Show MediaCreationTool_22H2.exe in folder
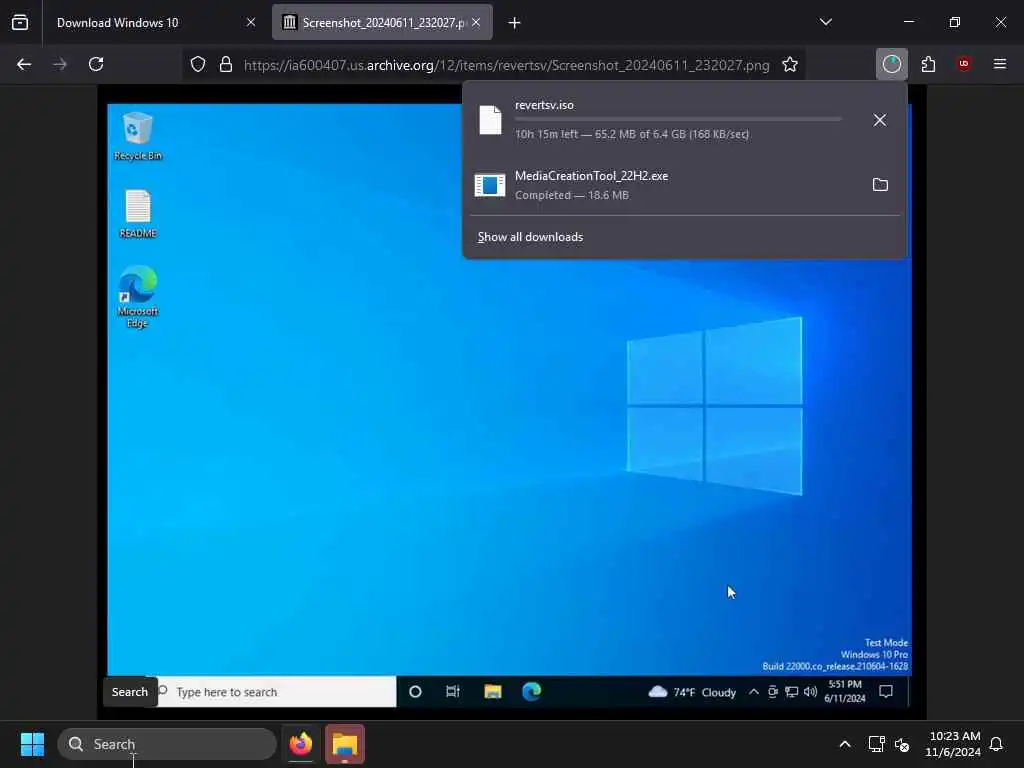1024x768 pixels. coord(880,185)
